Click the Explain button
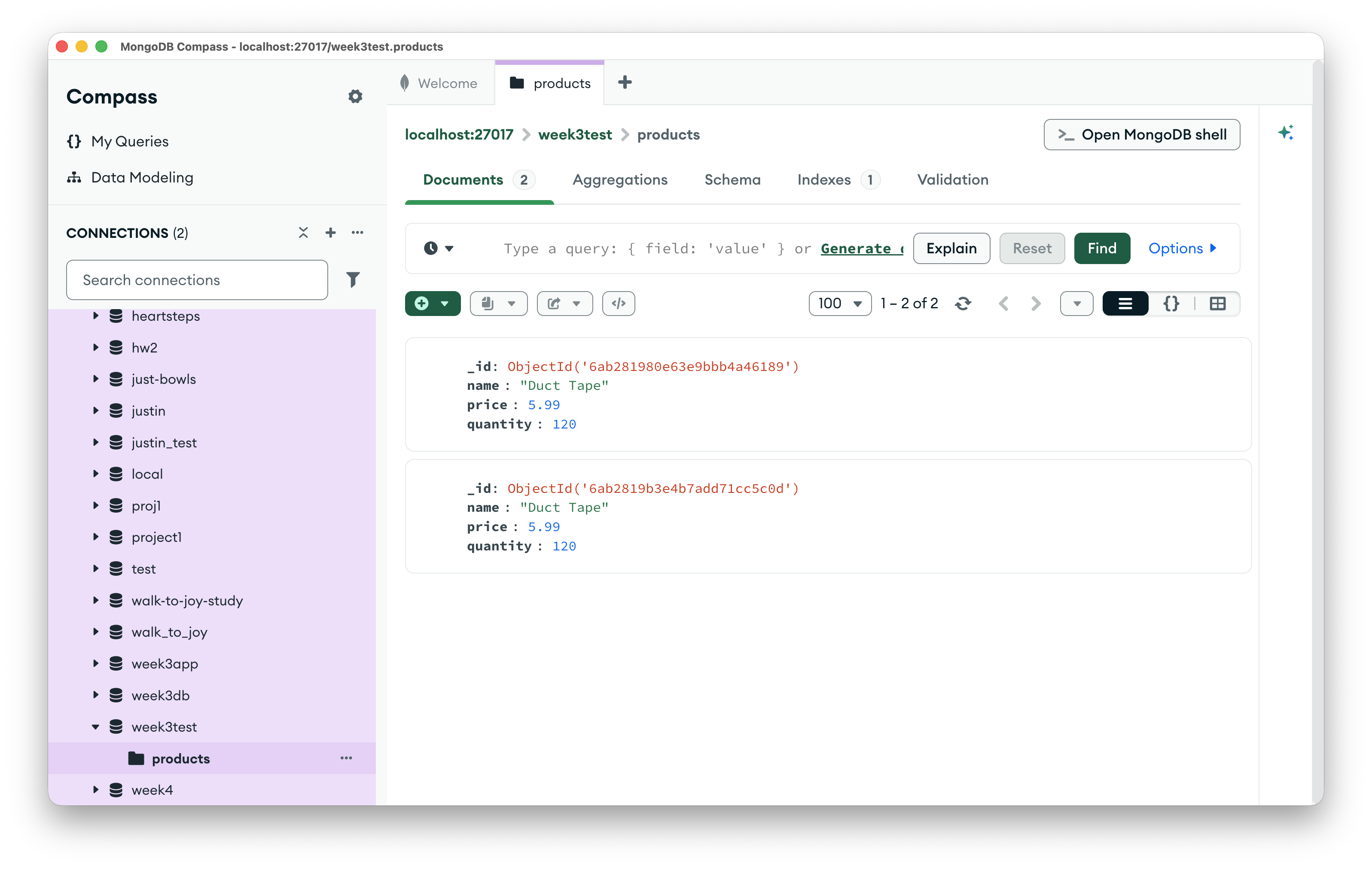The image size is (1372, 869). click(951, 248)
